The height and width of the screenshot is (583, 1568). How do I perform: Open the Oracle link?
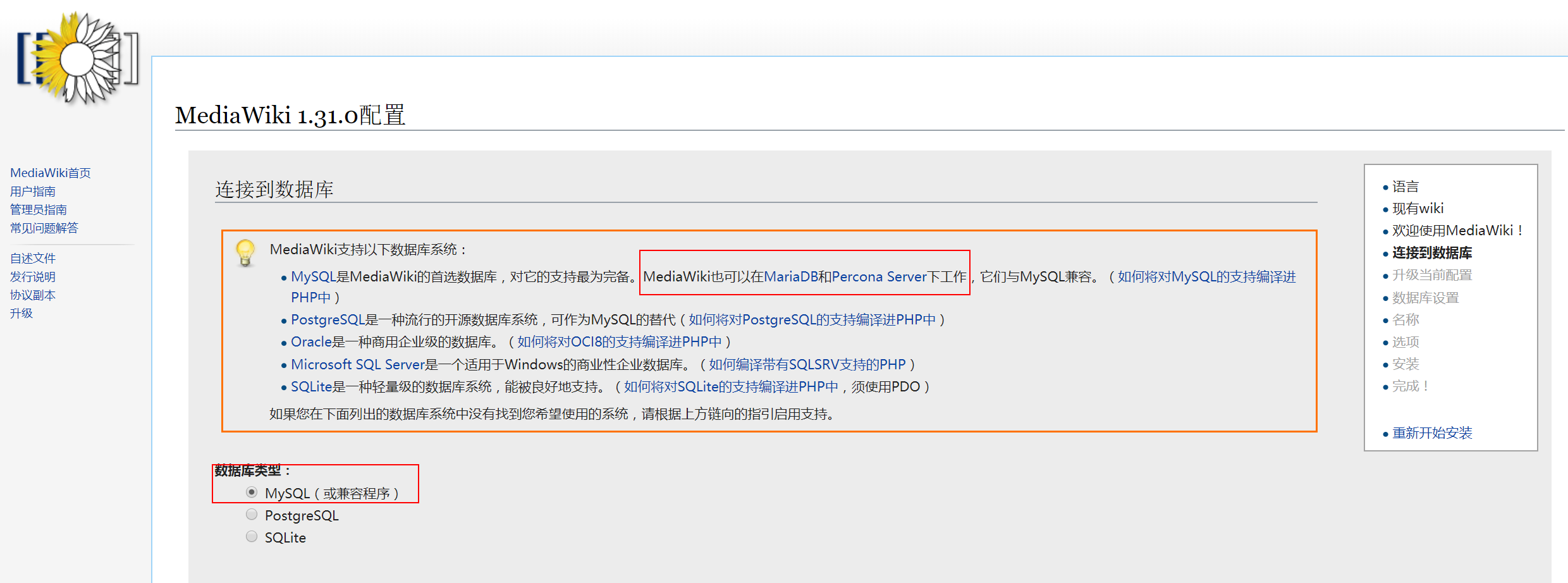point(311,342)
